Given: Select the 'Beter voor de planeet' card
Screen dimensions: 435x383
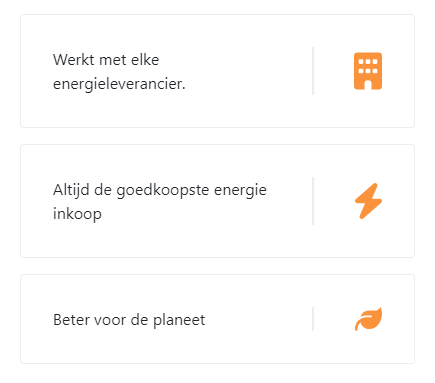Looking at the screenshot, I should 217,319.
